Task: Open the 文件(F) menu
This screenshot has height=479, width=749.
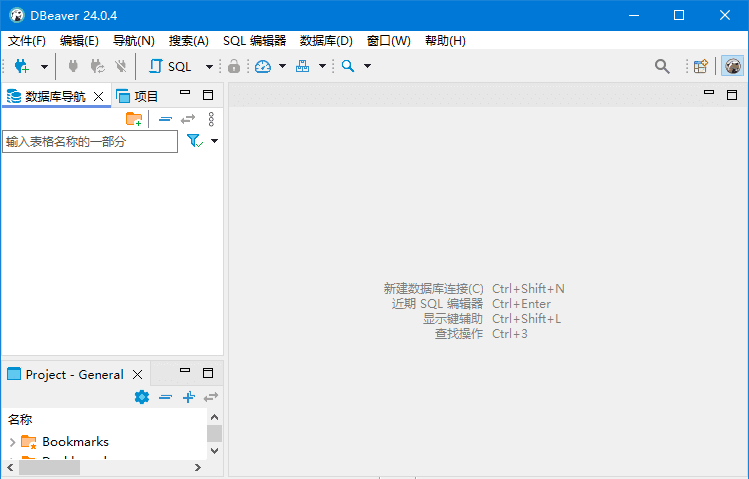Action: [x=27, y=41]
